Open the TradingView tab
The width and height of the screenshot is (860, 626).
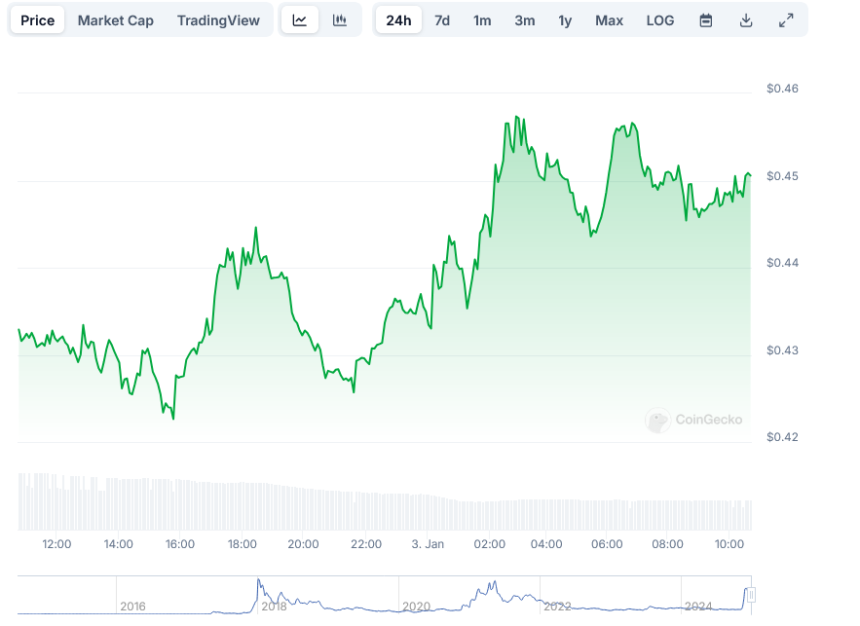tap(218, 20)
